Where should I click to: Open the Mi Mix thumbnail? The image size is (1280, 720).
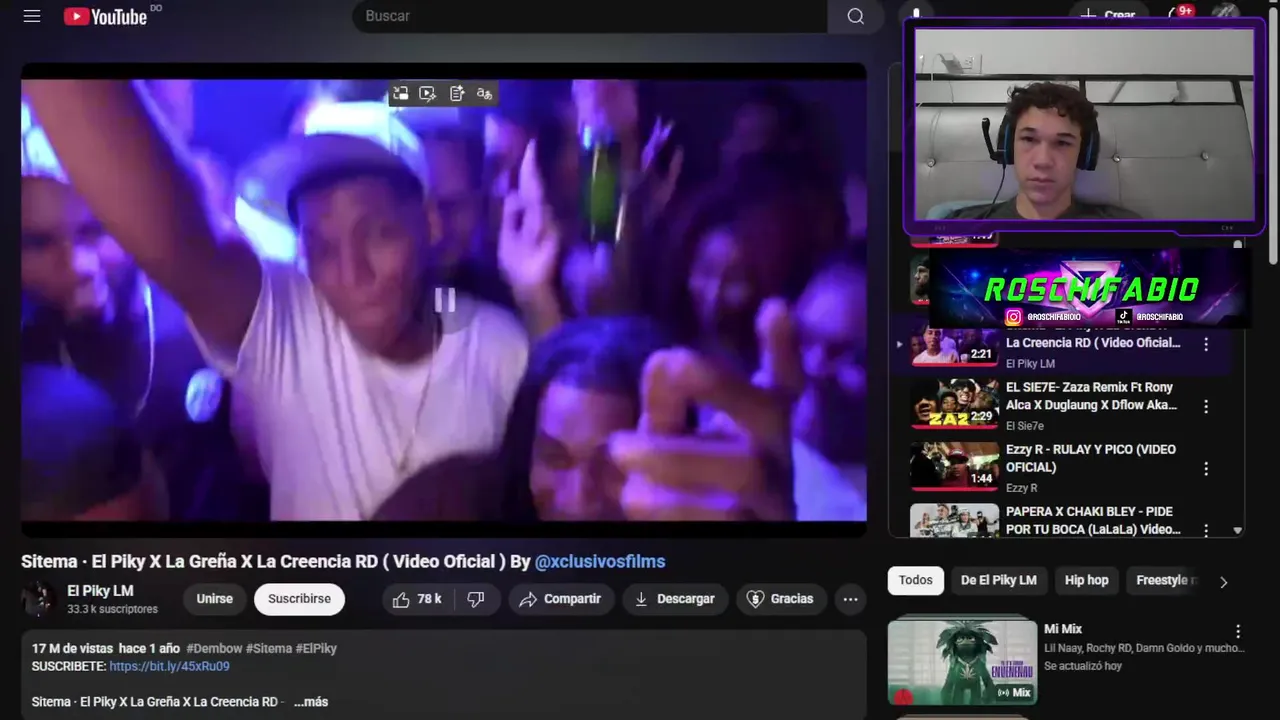tap(962, 662)
